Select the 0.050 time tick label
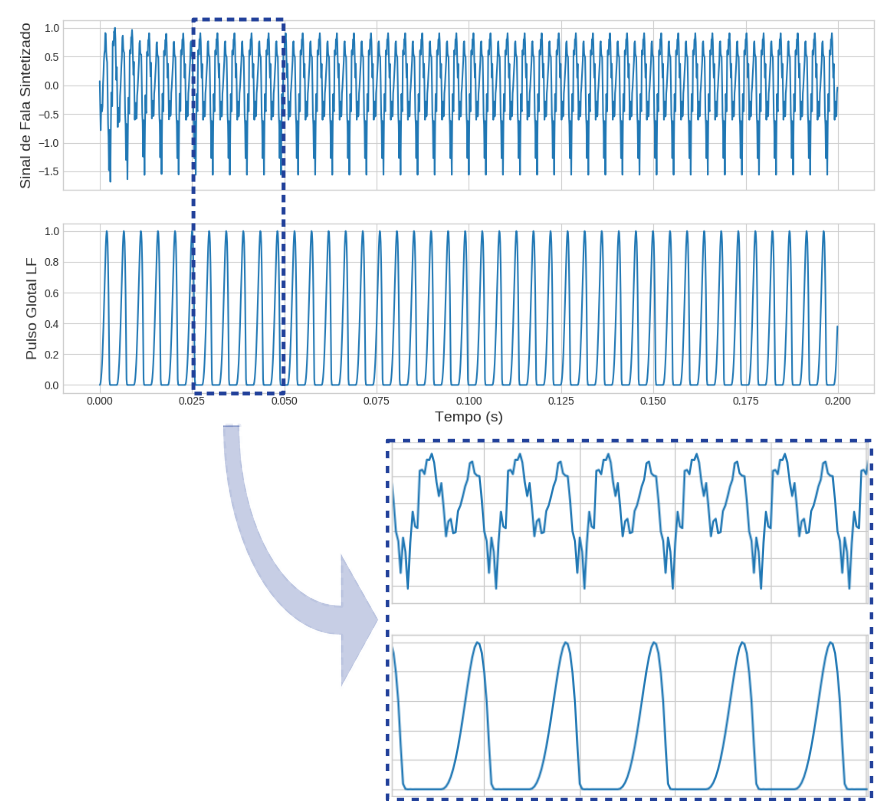 click(x=284, y=400)
